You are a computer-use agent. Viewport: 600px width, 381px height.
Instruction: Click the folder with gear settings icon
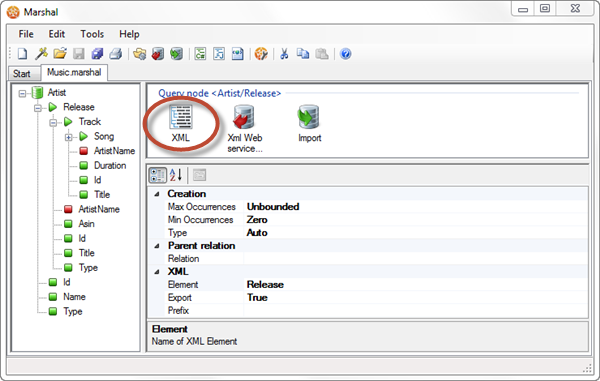[140, 54]
